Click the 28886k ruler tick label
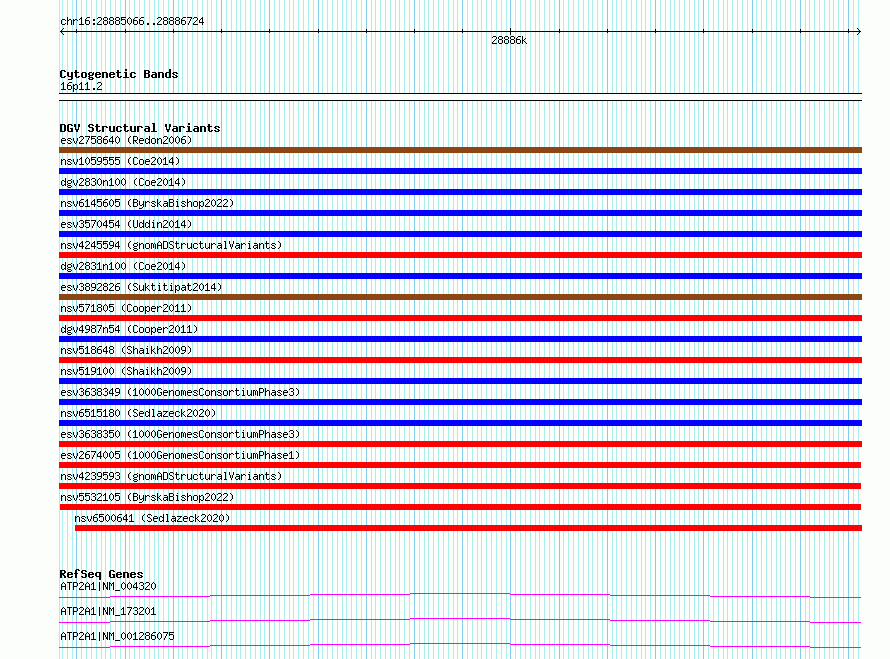 tap(509, 40)
